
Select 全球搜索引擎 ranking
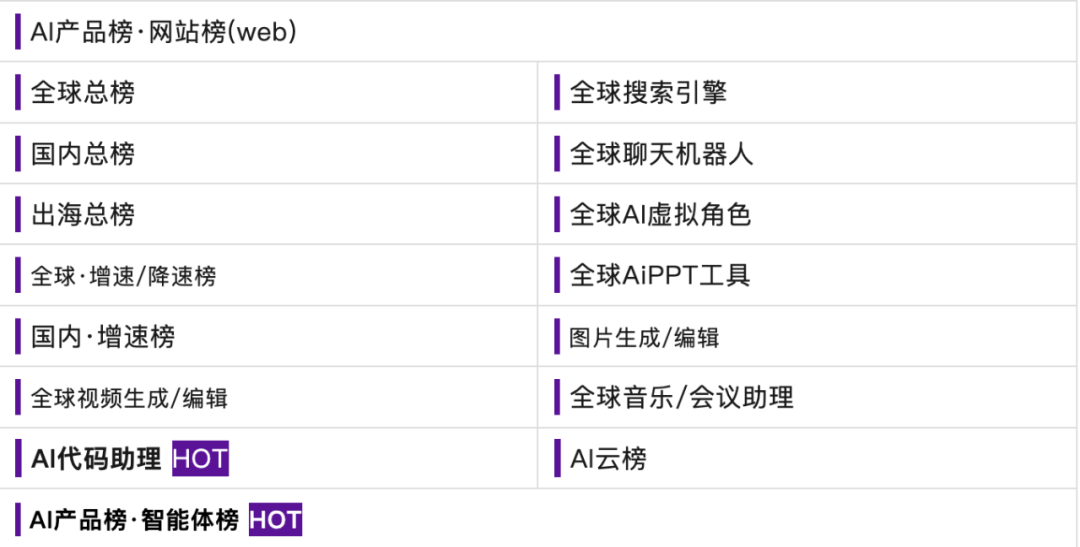[x=648, y=92]
